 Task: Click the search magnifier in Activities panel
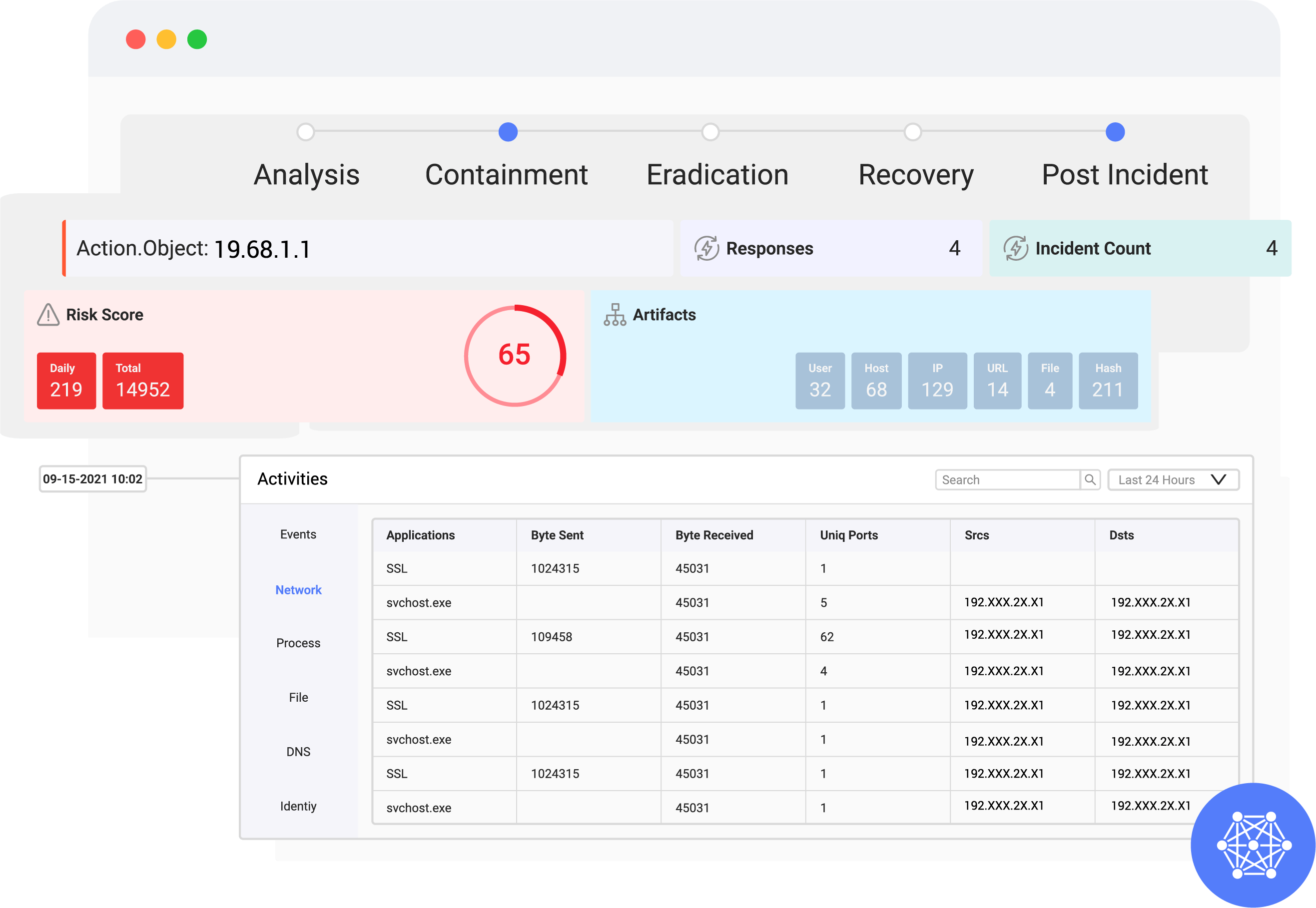1091,479
